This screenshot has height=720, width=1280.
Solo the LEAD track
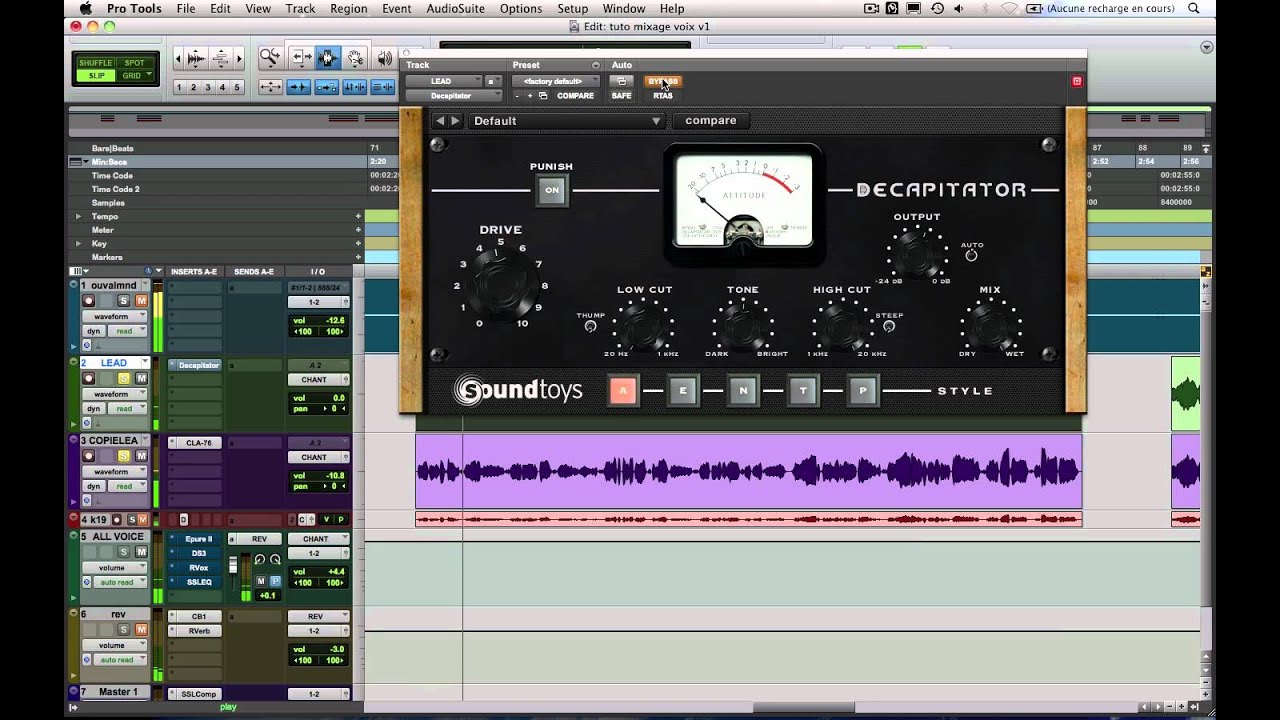[x=124, y=378]
